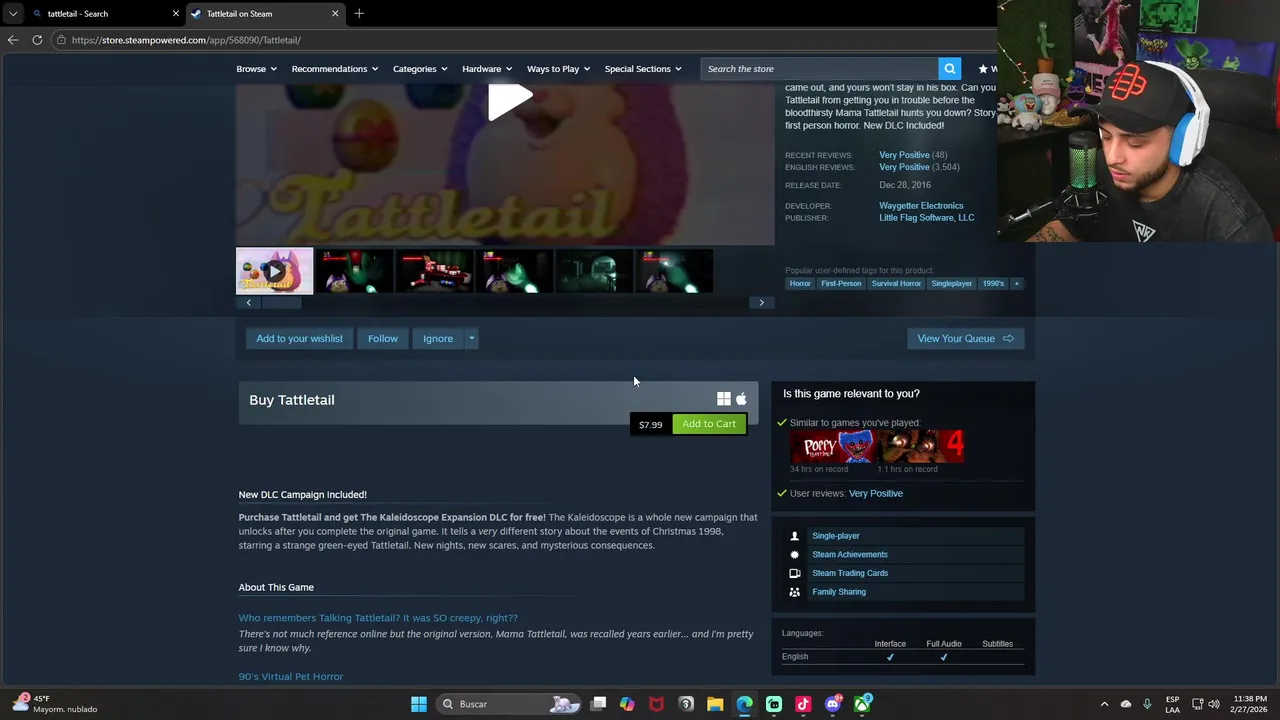Expand the Hardware menu
This screenshot has width=1280, height=720.
click(x=486, y=69)
